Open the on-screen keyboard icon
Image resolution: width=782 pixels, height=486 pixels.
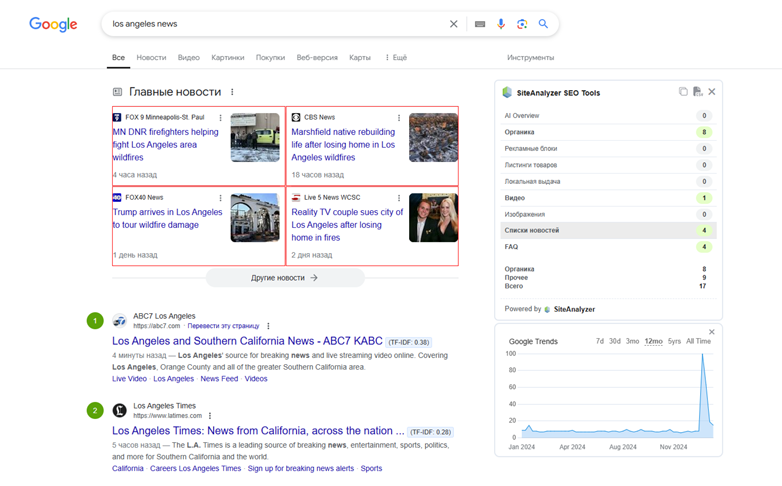tap(480, 24)
